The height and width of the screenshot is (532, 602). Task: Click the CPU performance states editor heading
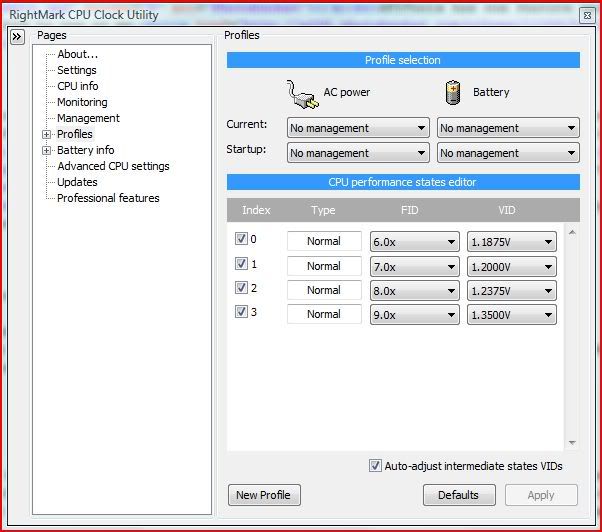click(403, 182)
